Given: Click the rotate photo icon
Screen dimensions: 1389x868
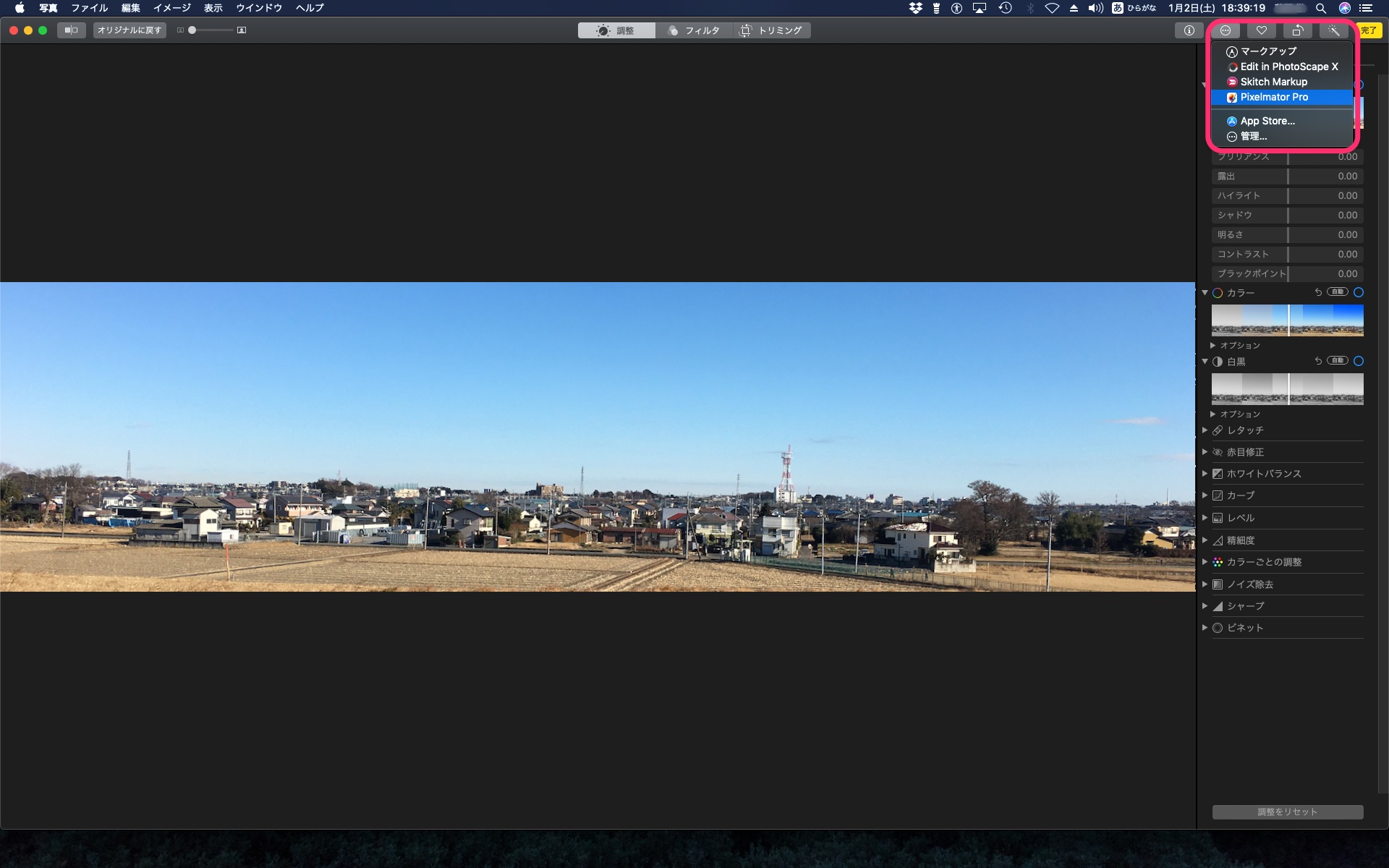Looking at the screenshot, I should [1297, 30].
